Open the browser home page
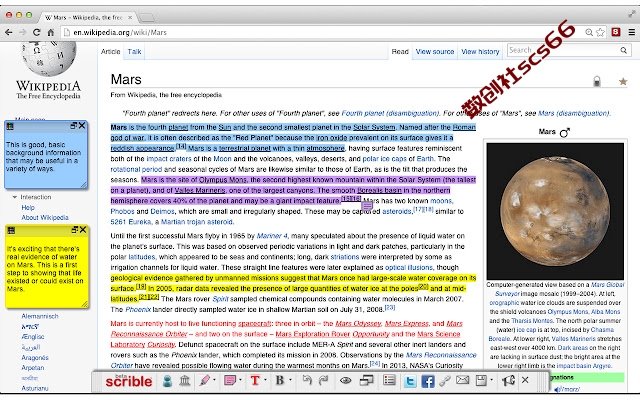This screenshot has height=400, width=640. (51, 32)
